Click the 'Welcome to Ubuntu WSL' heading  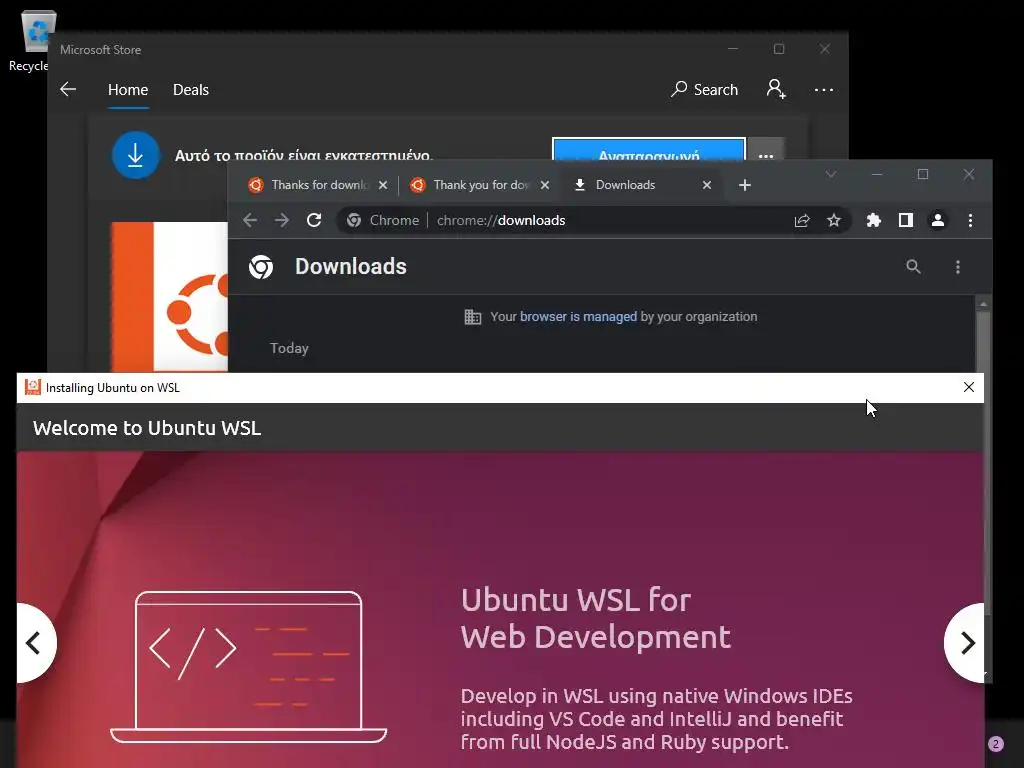click(x=147, y=428)
